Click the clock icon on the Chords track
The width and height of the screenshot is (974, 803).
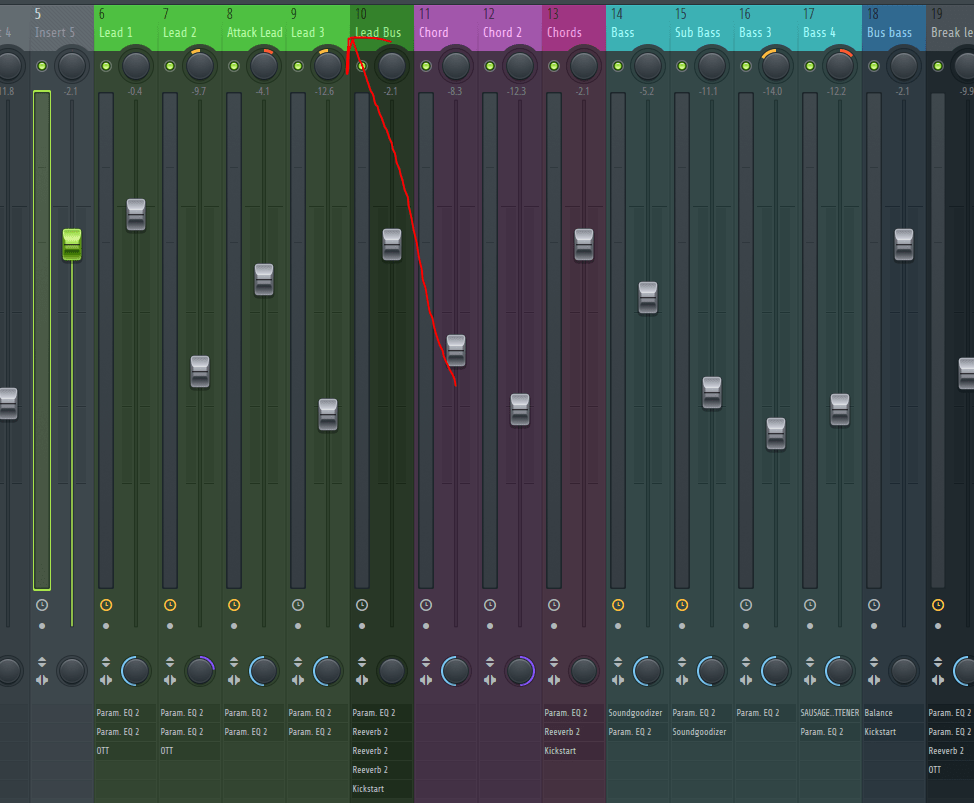[553, 604]
